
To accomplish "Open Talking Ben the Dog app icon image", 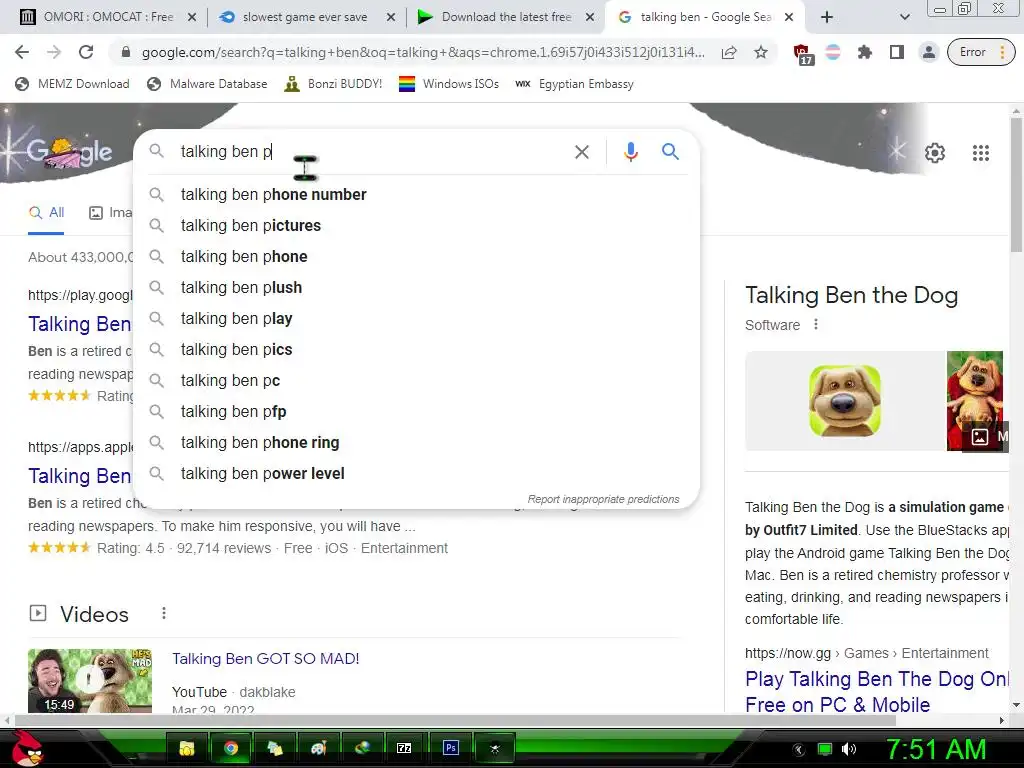I will (x=844, y=401).
